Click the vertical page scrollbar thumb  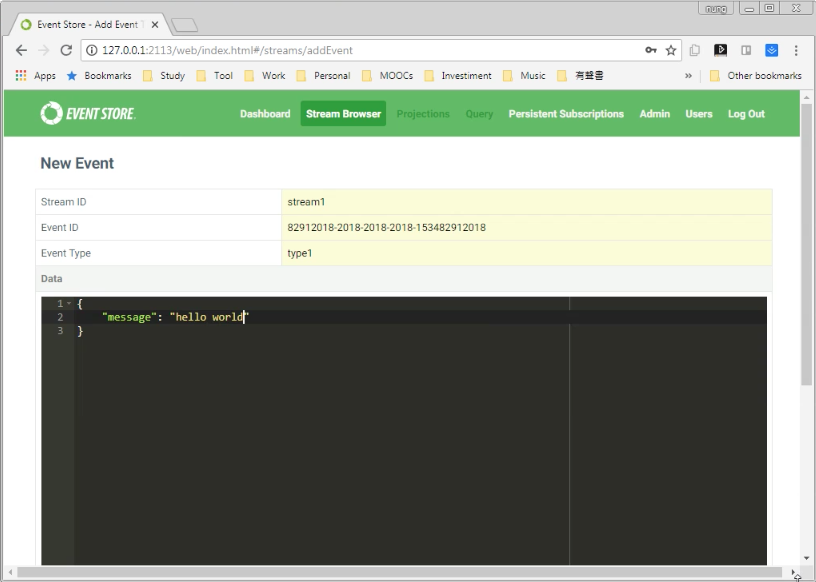pyautogui.click(x=807, y=244)
